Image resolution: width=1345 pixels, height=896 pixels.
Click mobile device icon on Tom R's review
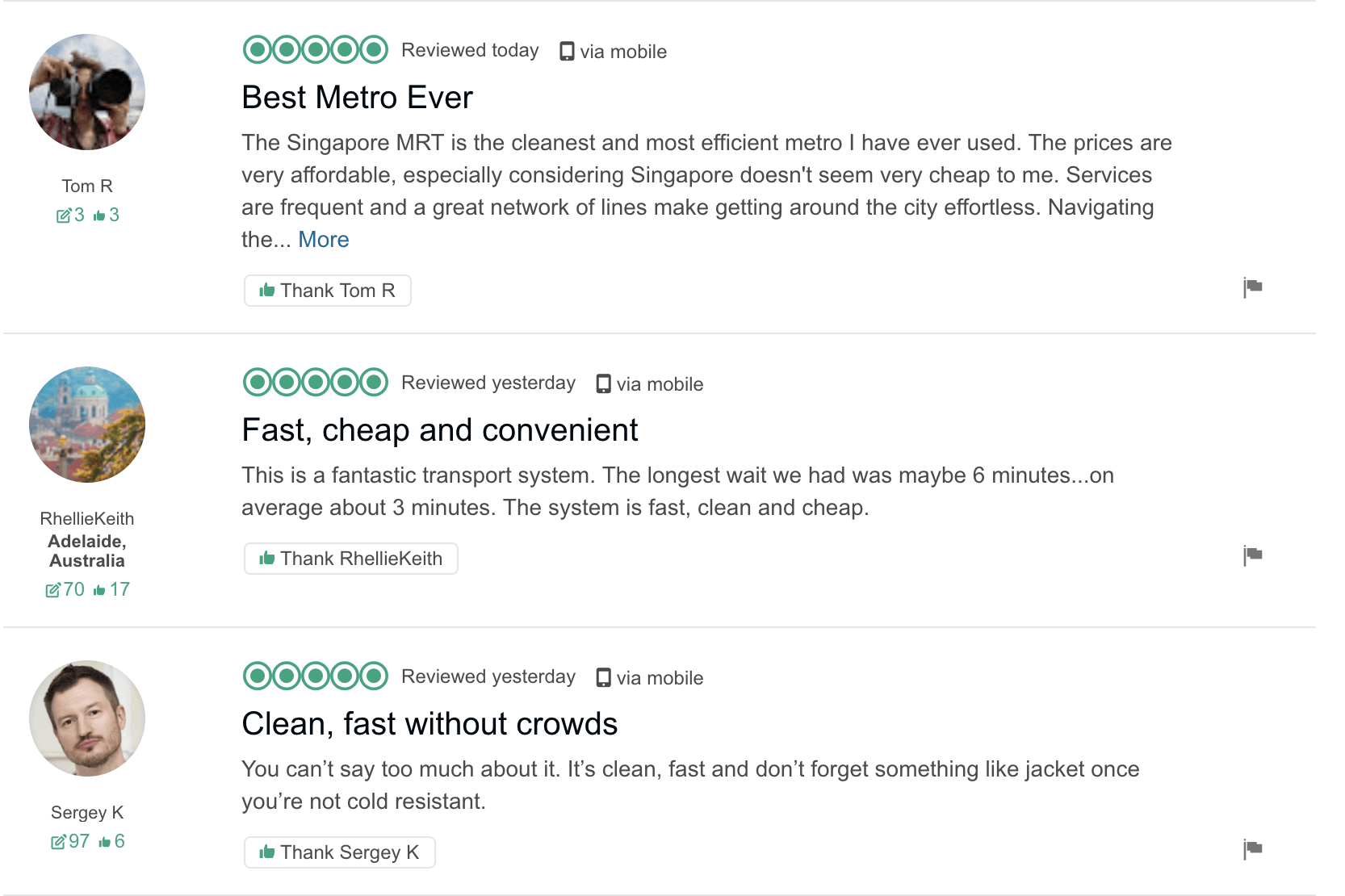[x=568, y=52]
